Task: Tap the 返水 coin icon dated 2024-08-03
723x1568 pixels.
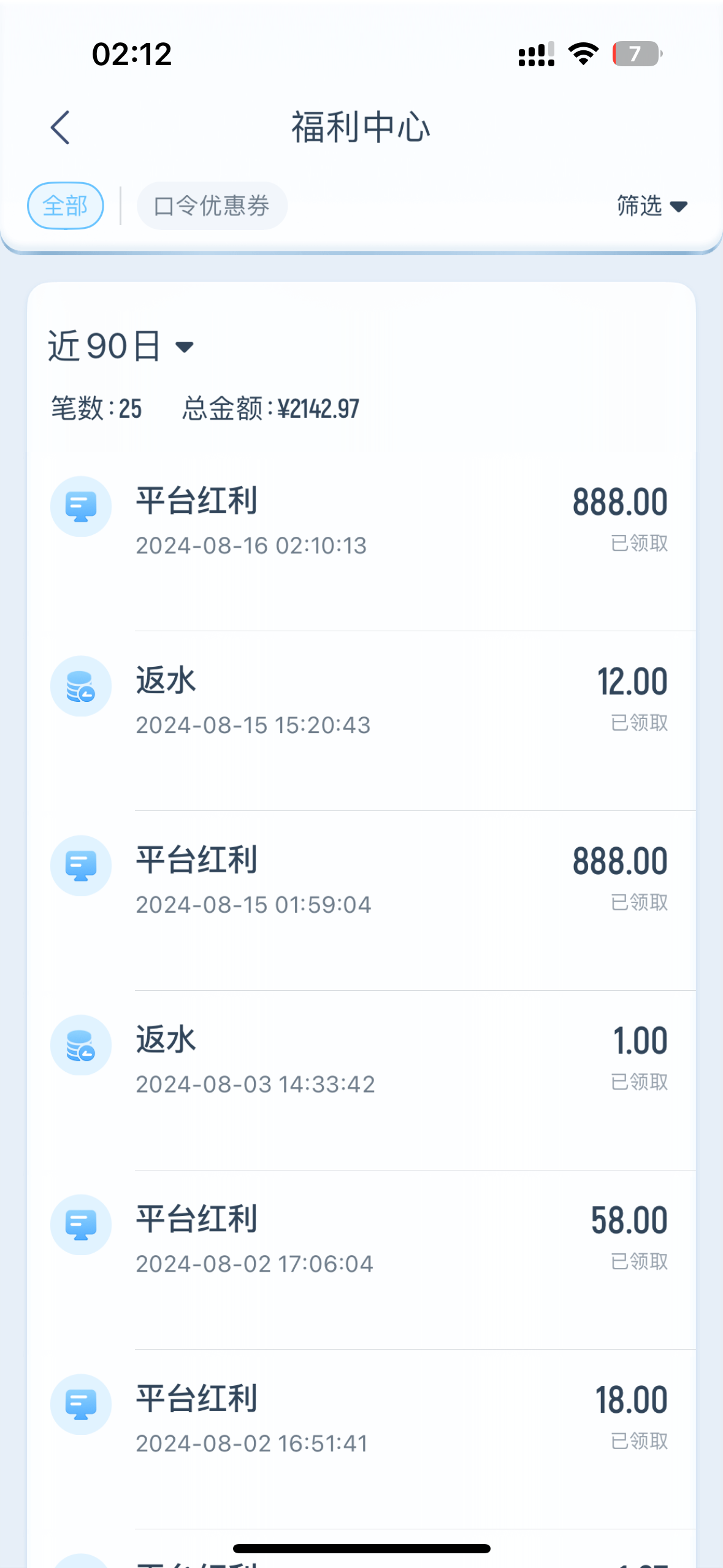Action: tap(81, 1045)
